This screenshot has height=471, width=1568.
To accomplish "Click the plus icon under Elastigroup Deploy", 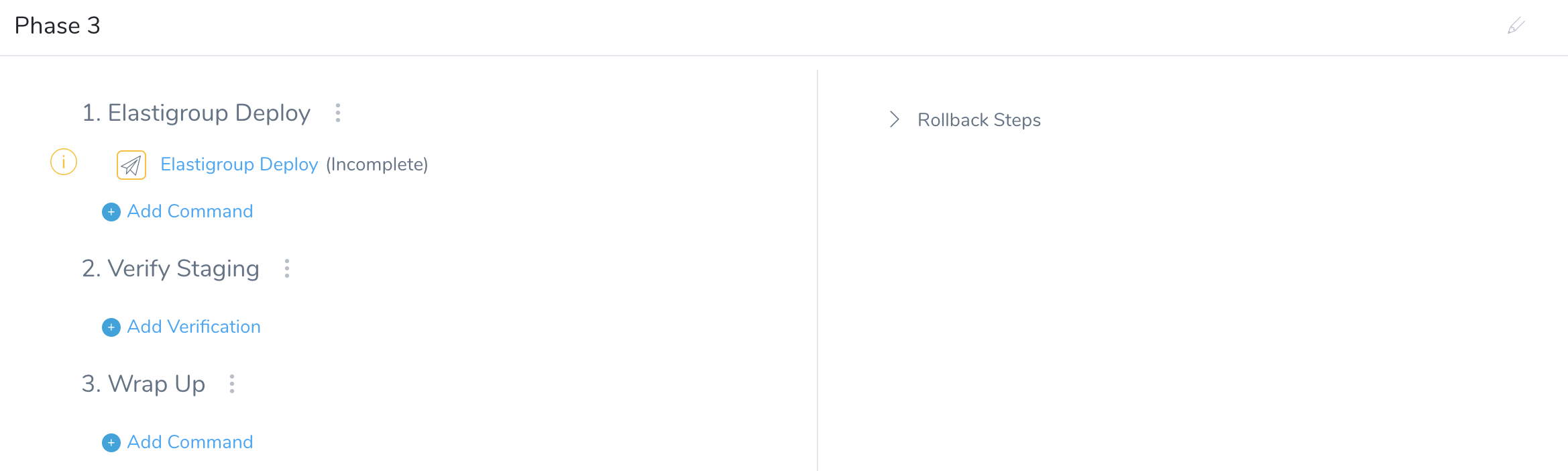I will pyautogui.click(x=111, y=212).
